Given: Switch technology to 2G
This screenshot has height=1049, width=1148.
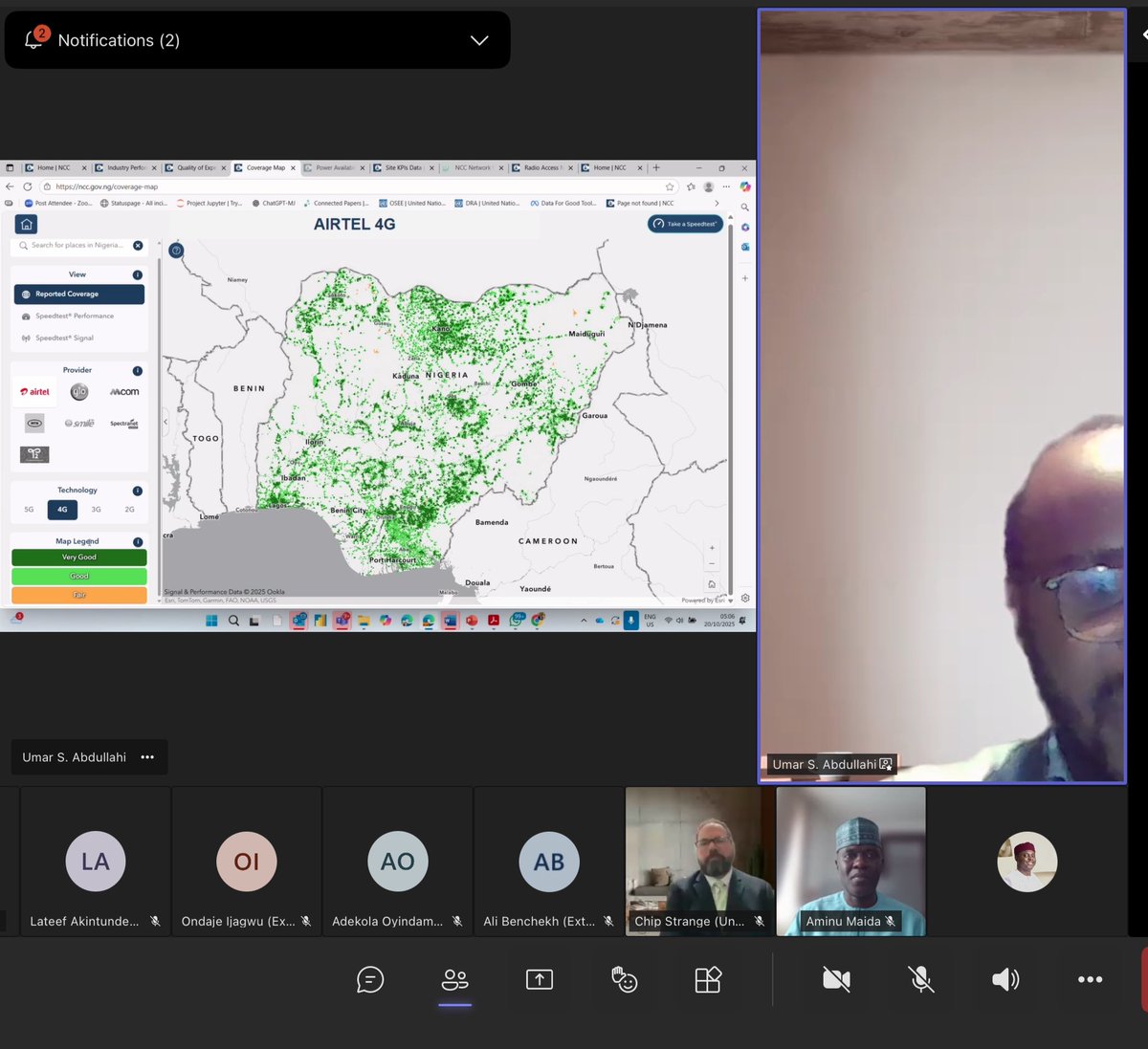Looking at the screenshot, I should 129,510.
